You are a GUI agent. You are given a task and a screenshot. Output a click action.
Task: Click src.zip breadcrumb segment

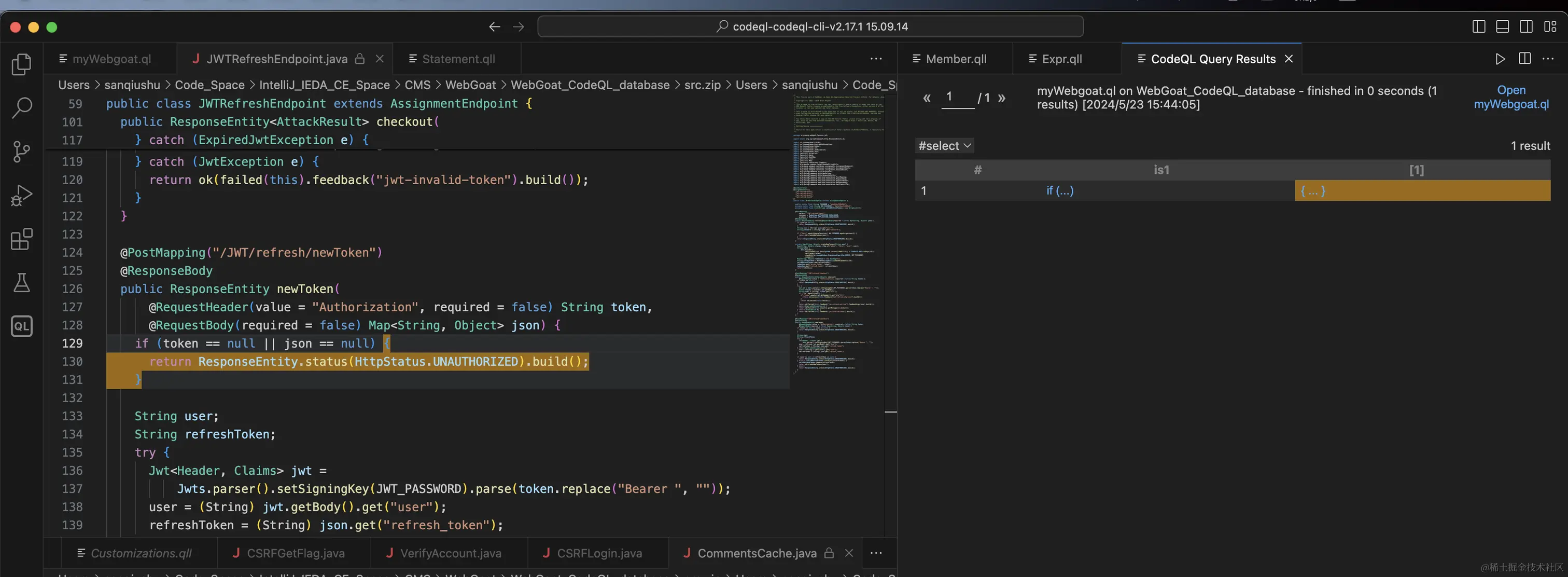click(x=703, y=85)
